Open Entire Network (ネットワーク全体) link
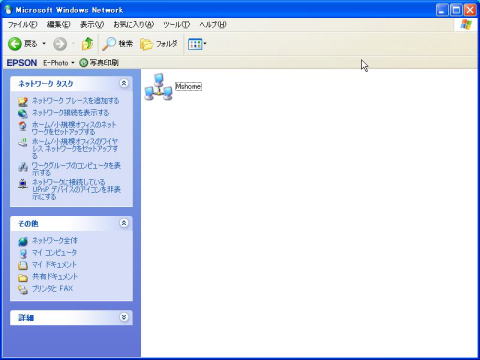Image resolution: width=480 pixels, height=360 pixels. click(55, 240)
